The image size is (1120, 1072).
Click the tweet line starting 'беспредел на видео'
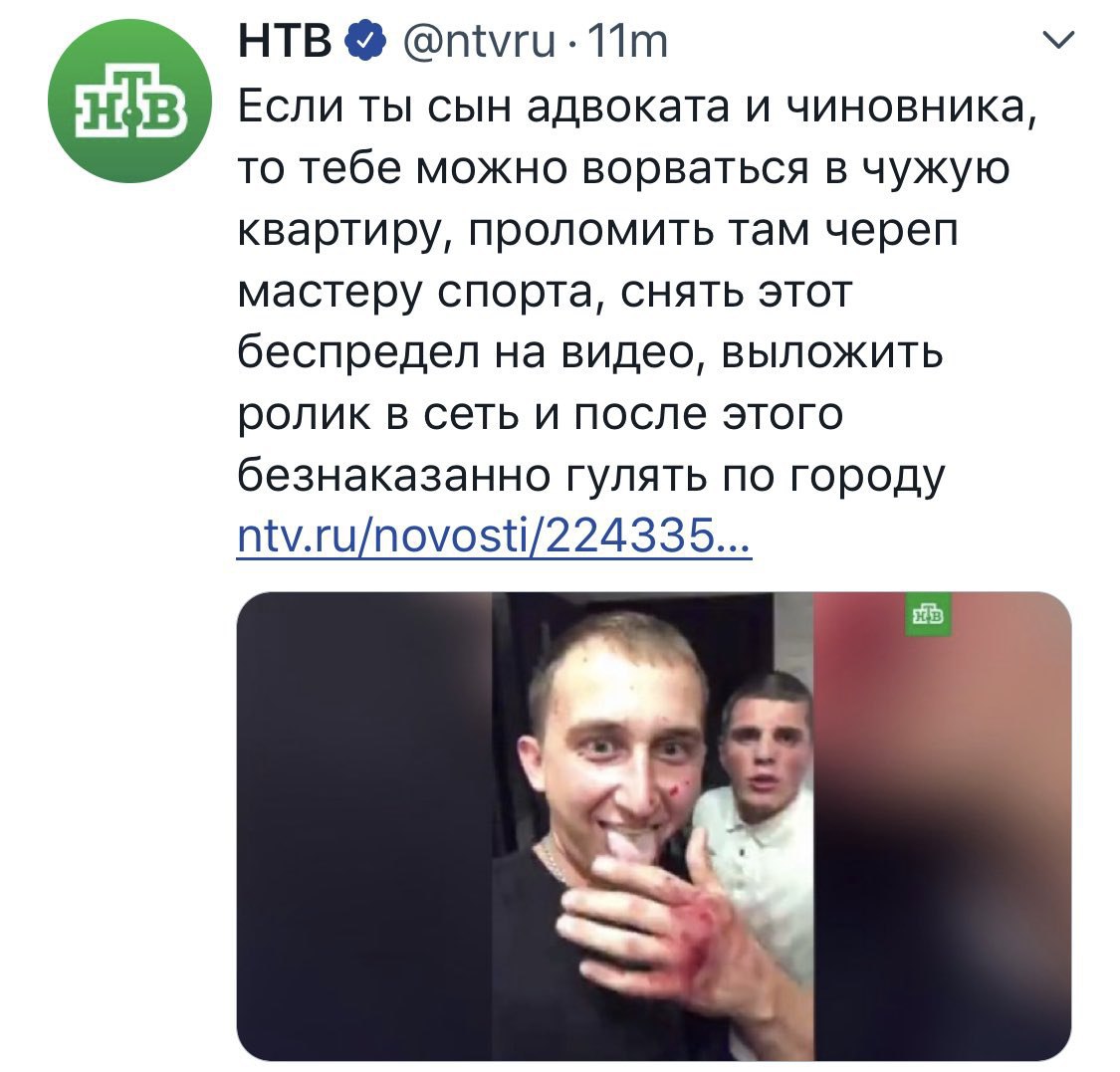tap(590, 353)
